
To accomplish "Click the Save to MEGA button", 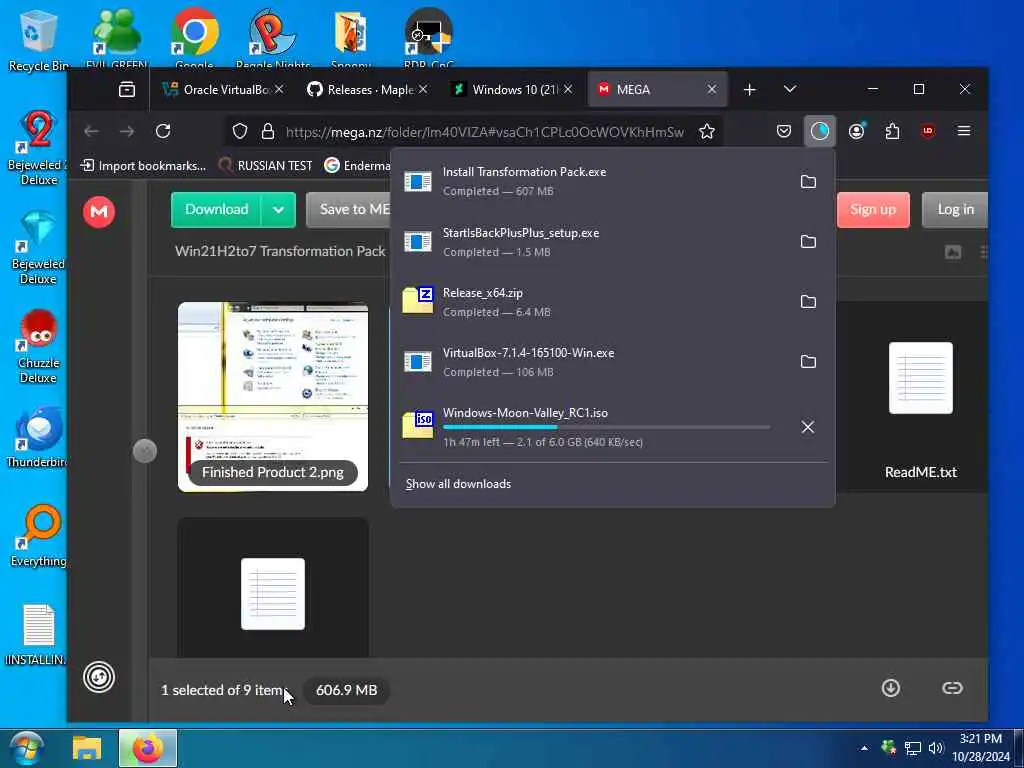I will [x=348, y=210].
